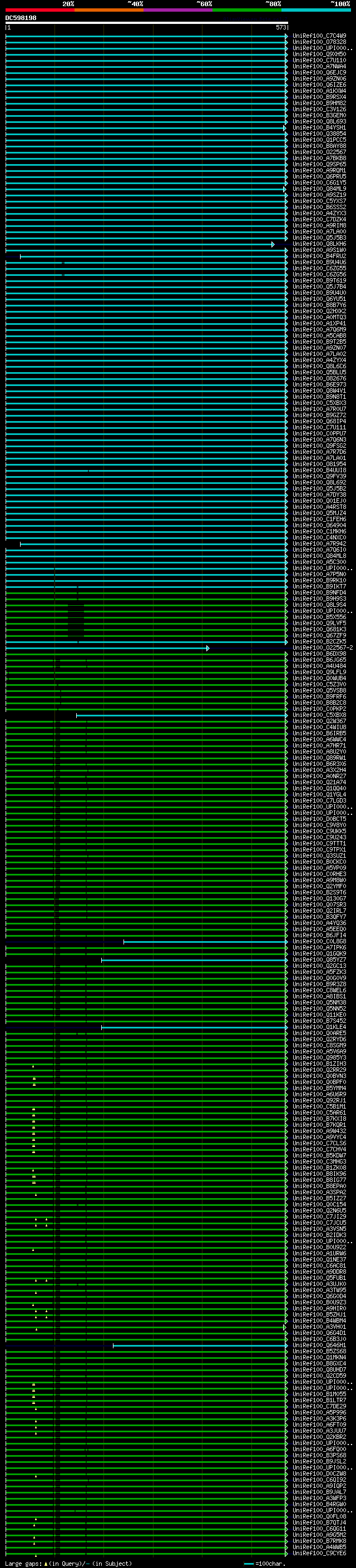Select hit label UniRef100_A7BKB8

pyautogui.click(x=319, y=159)
